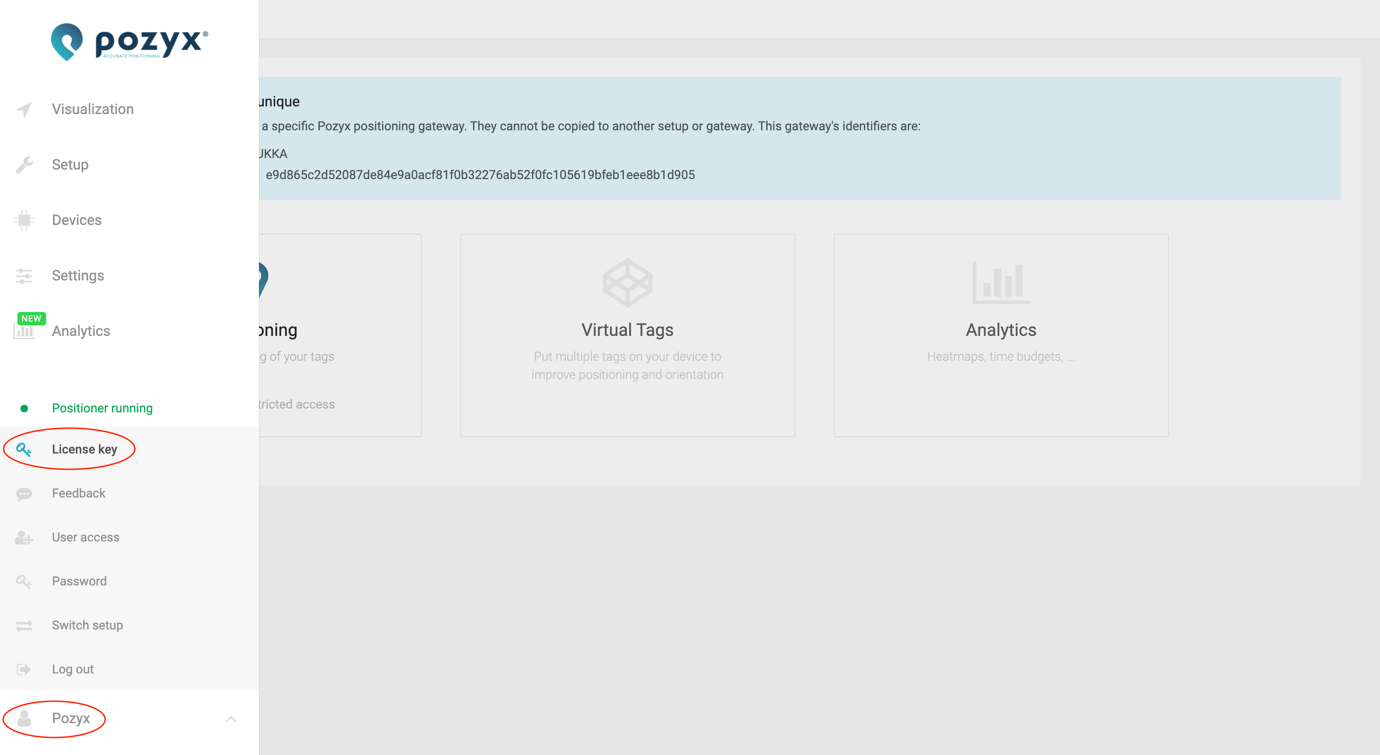Open the Password menu item
This screenshot has width=1380, height=755.
[x=79, y=582]
